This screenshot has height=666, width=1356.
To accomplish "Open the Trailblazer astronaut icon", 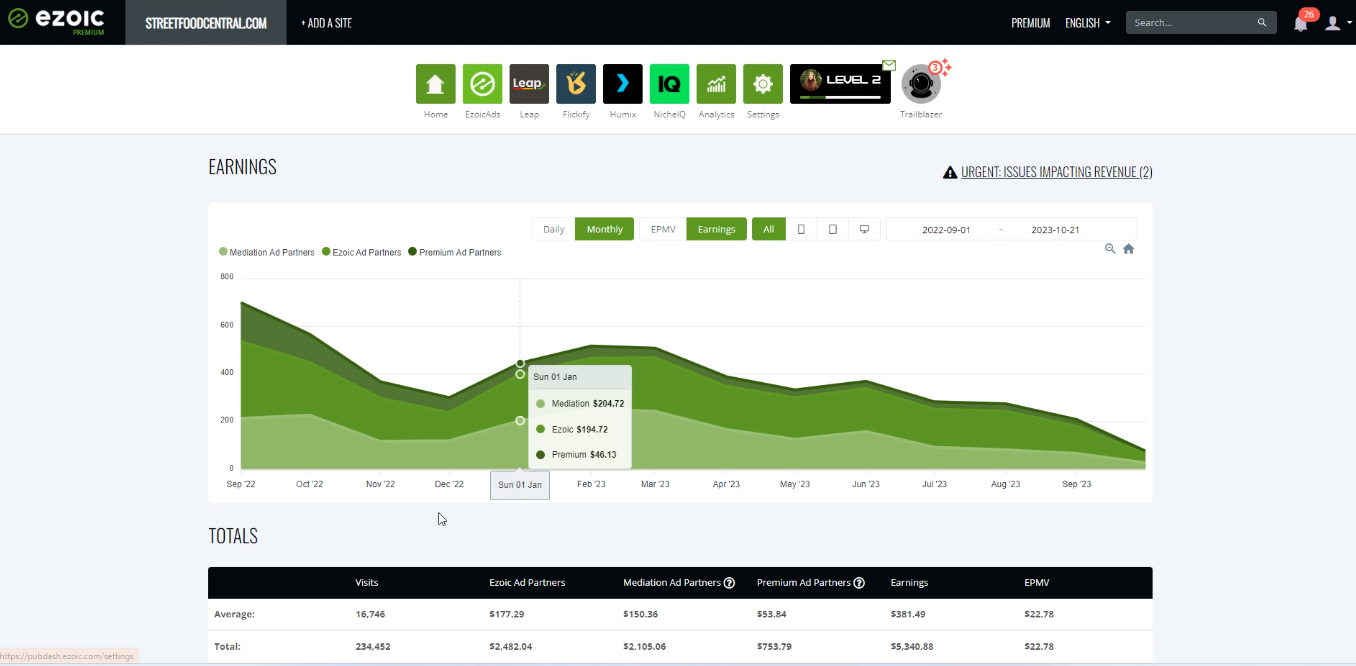I will (x=921, y=84).
